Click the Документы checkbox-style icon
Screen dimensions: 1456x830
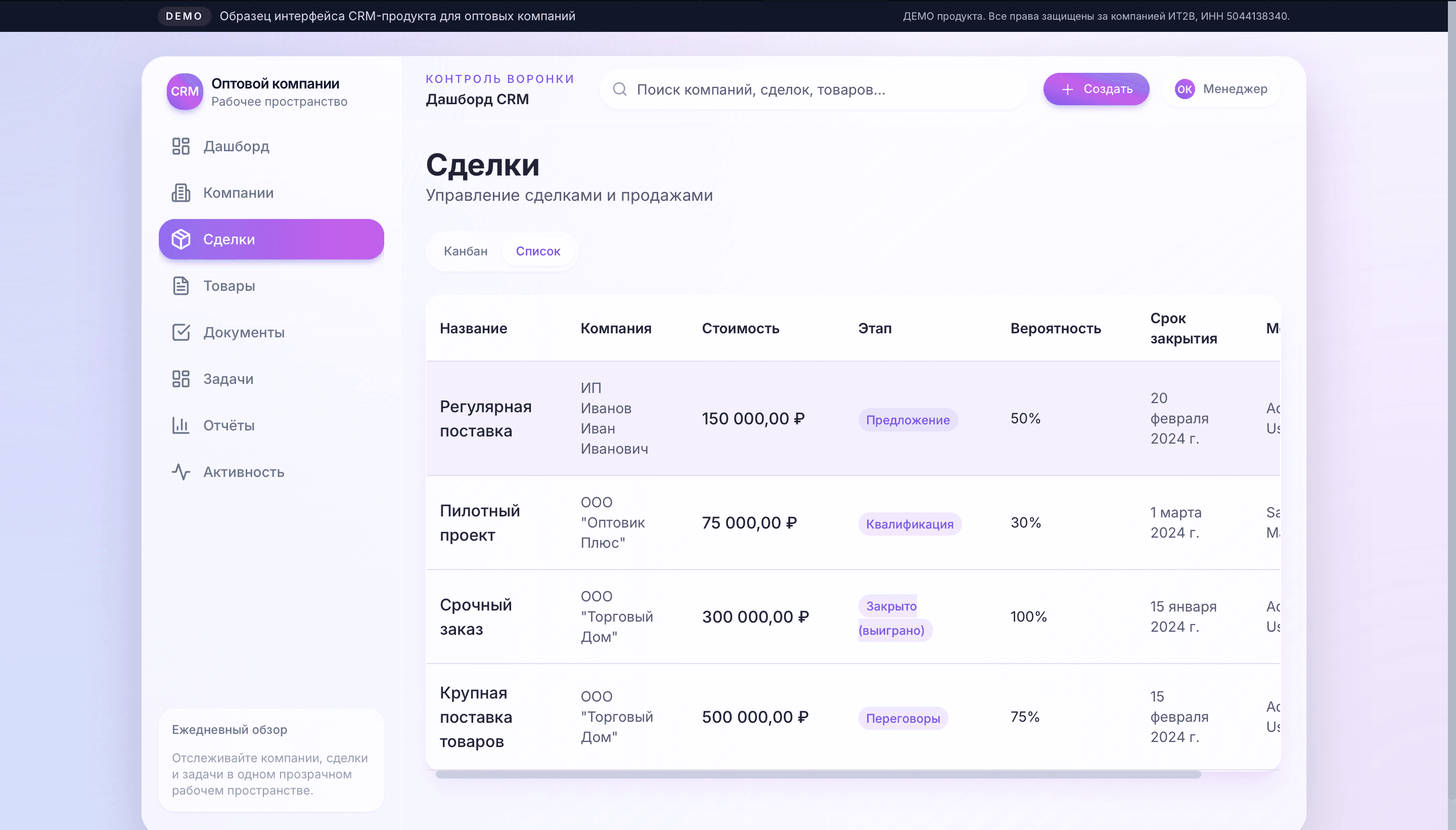coord(180,332)
